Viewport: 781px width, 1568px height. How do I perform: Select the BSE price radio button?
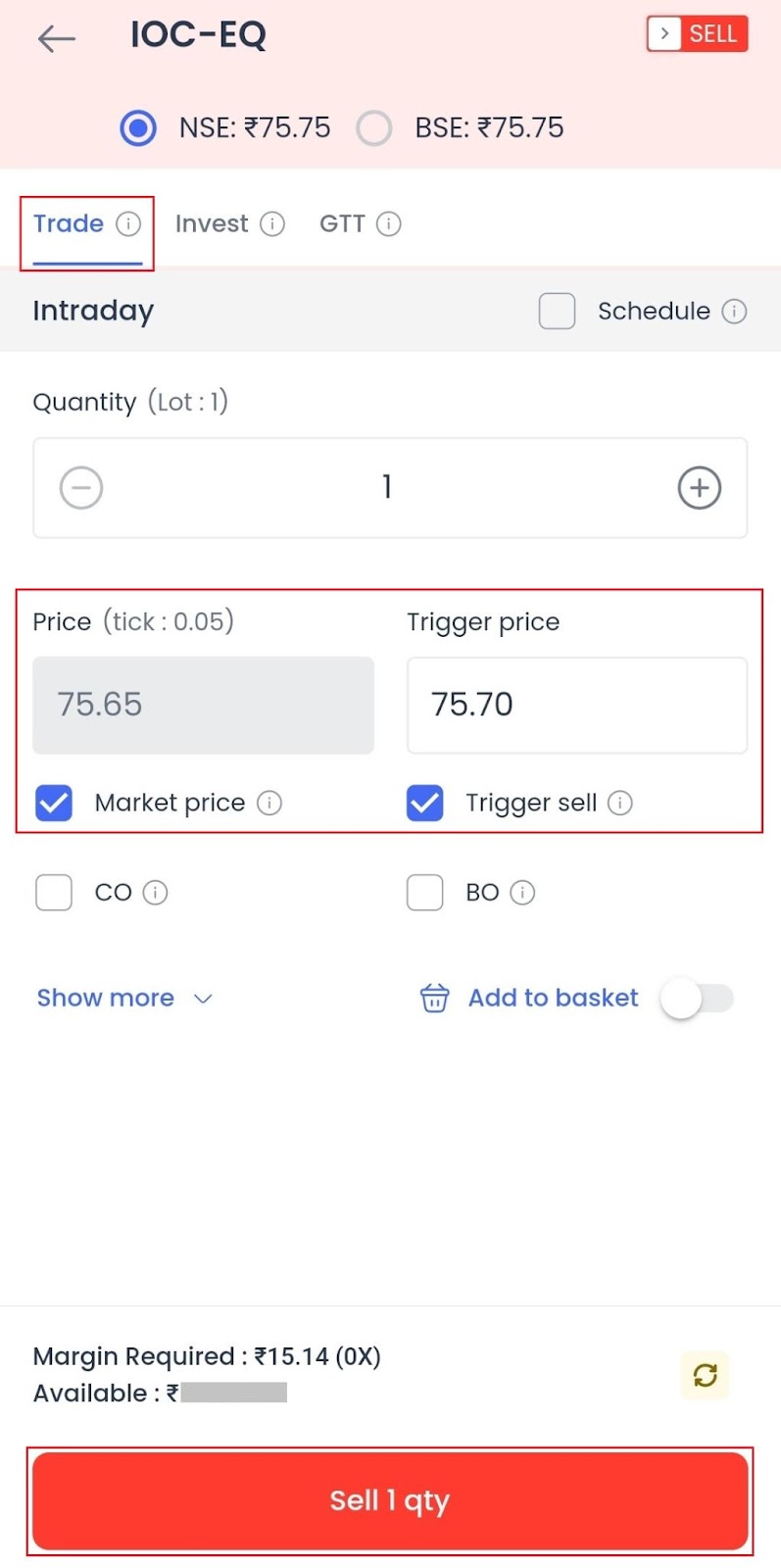click(374, 127)
